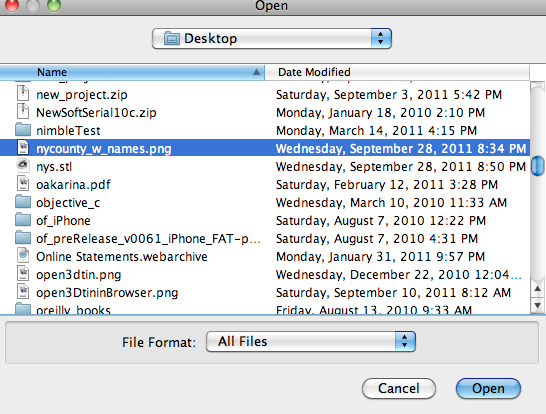
Task: Select the new_project.zip file icon
Action: point(23,94)
